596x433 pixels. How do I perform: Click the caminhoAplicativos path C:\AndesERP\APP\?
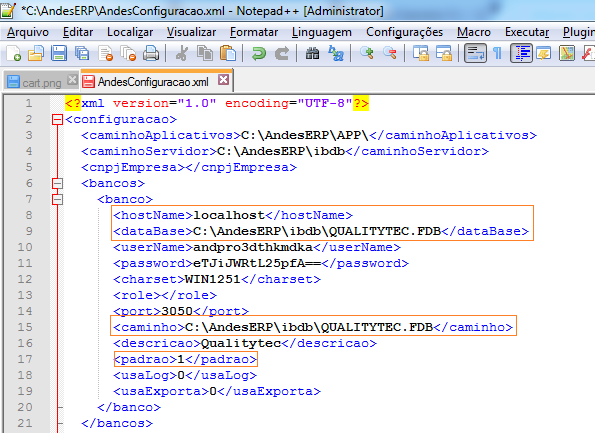(305, 135)
